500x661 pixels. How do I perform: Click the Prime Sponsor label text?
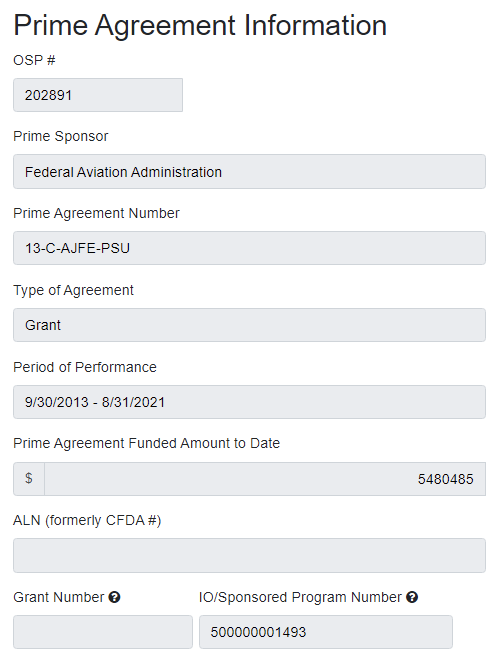pyautogui.click(x=61, y=136)
